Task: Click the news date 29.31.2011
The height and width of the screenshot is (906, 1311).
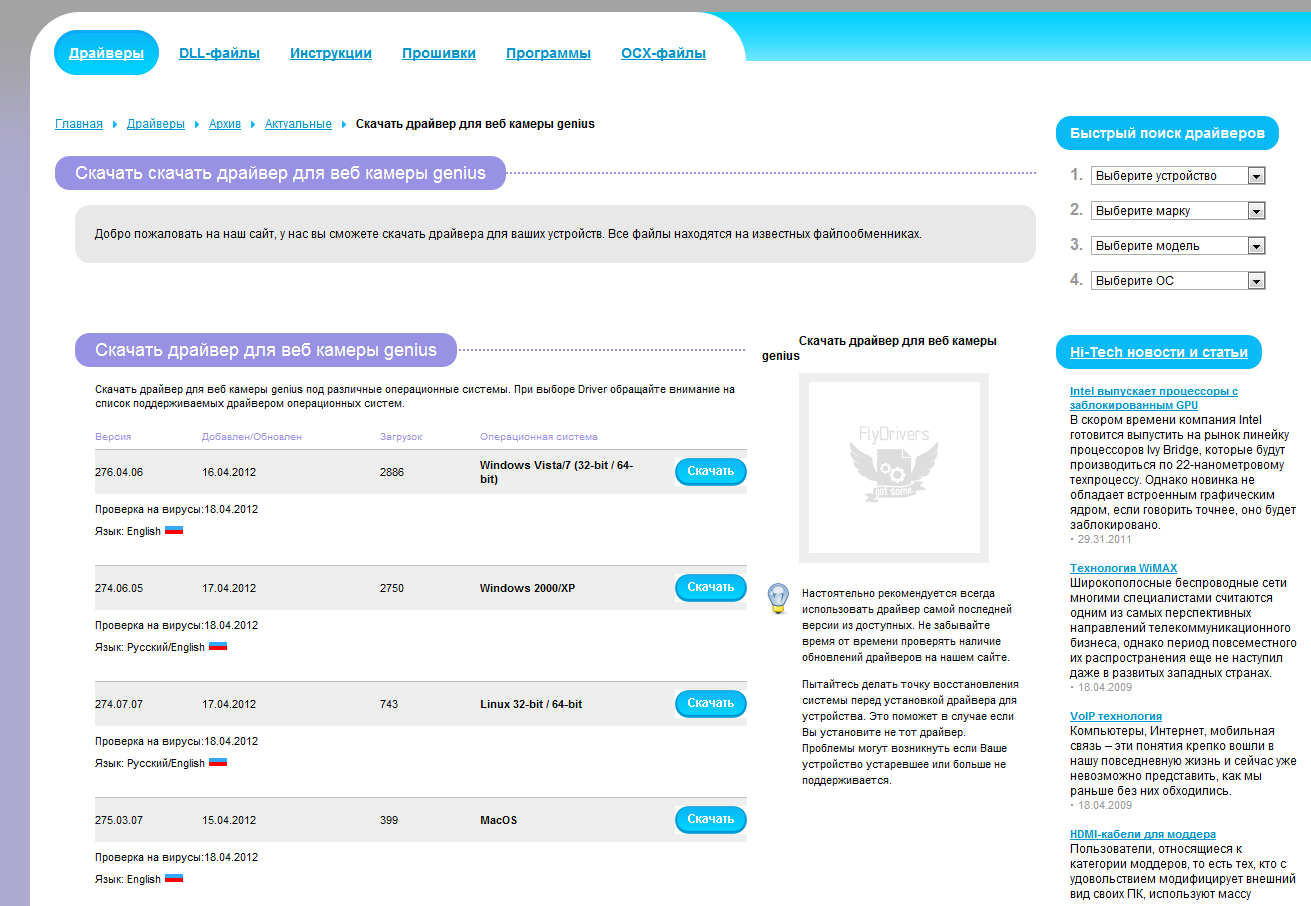Action: pos(1104,539)
